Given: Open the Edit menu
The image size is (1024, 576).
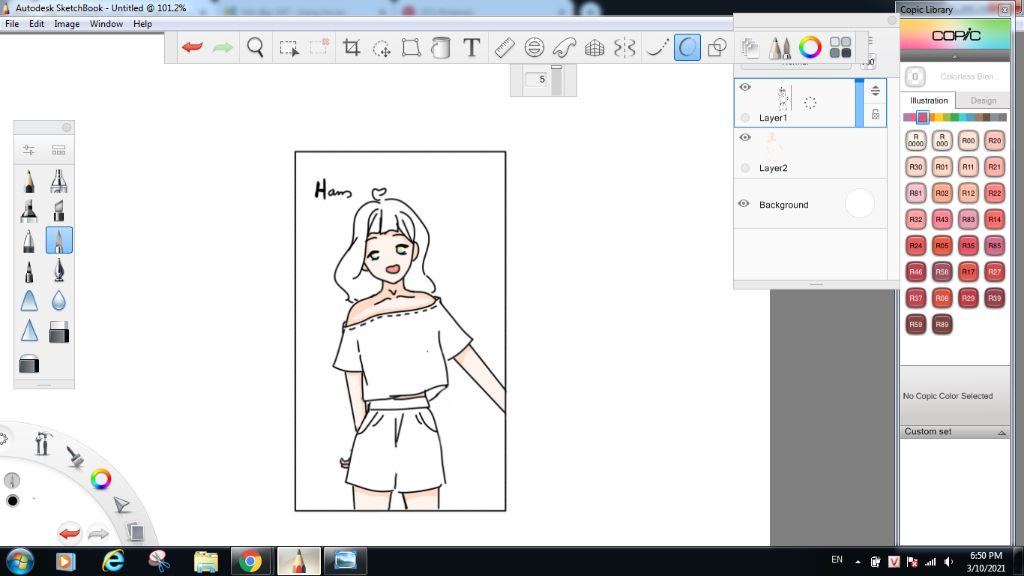Looking at the screenshot, I should click(37, 24).
